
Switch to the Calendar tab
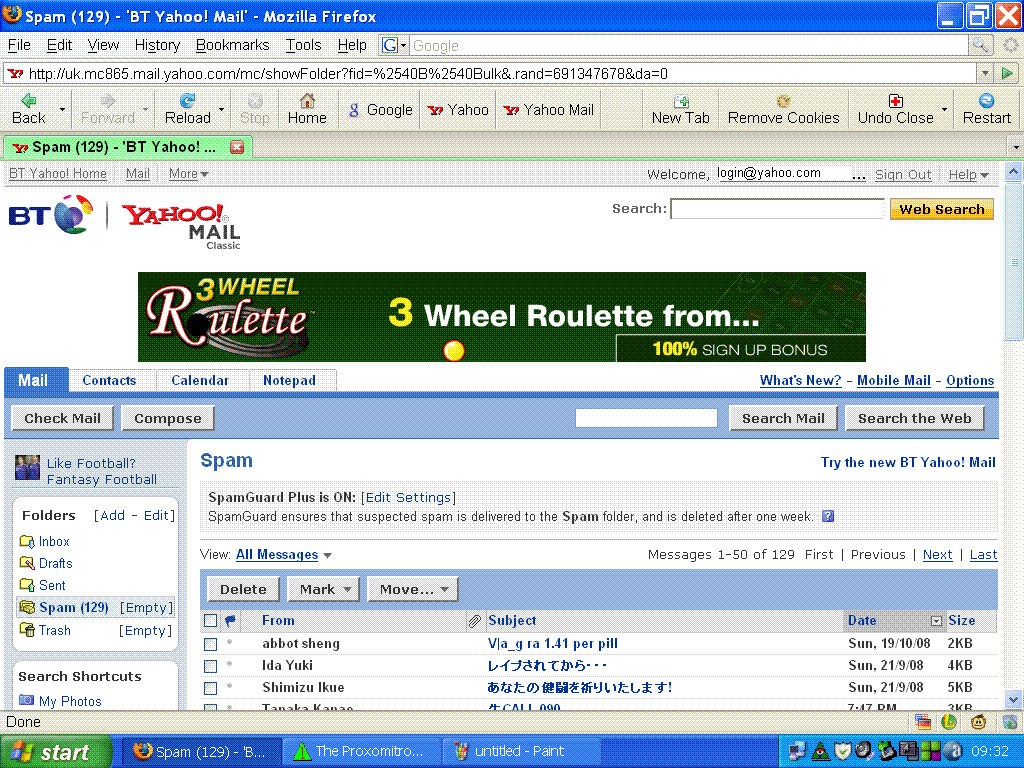[x=199, y=380]
